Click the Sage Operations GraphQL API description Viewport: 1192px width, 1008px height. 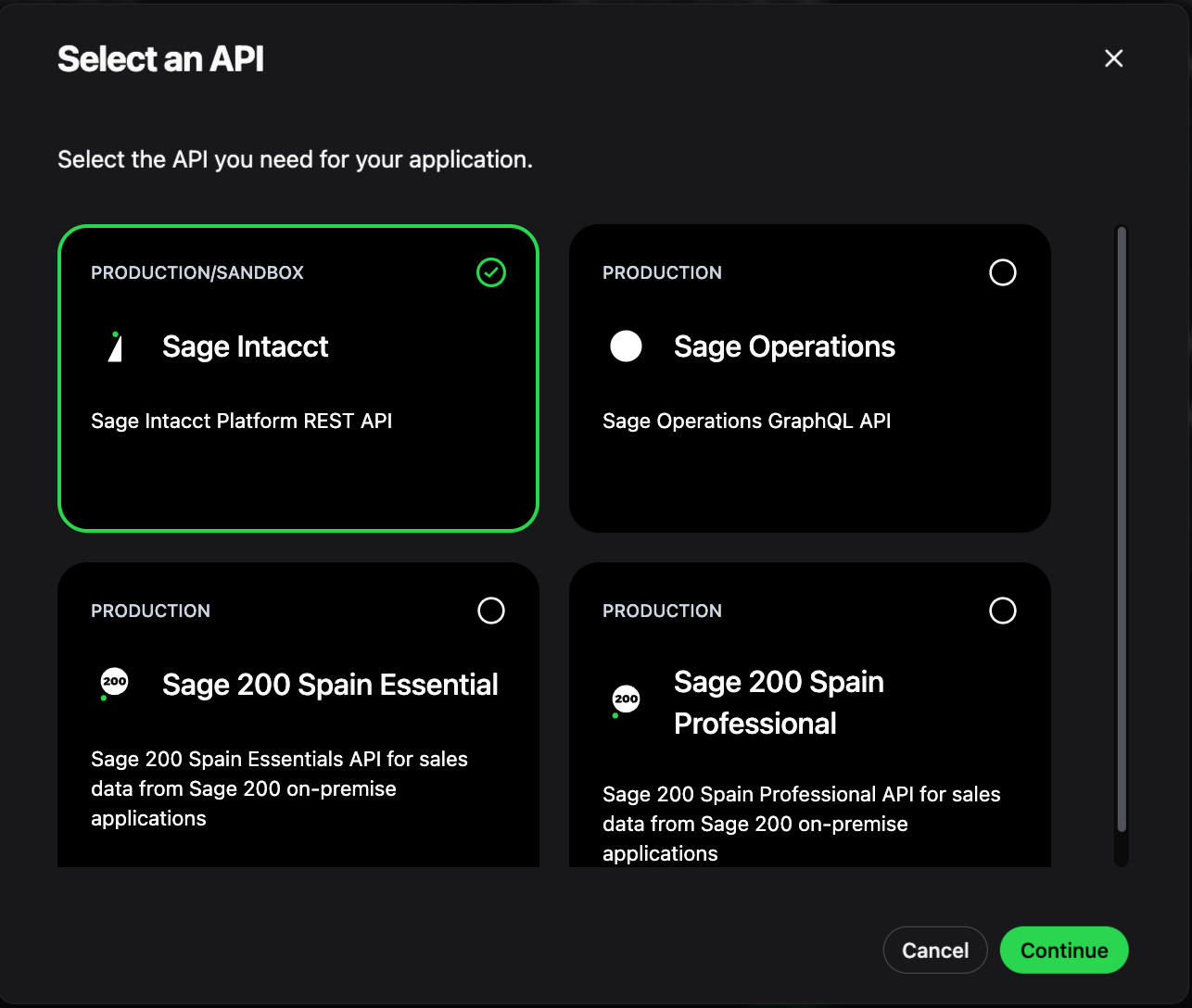747,421
